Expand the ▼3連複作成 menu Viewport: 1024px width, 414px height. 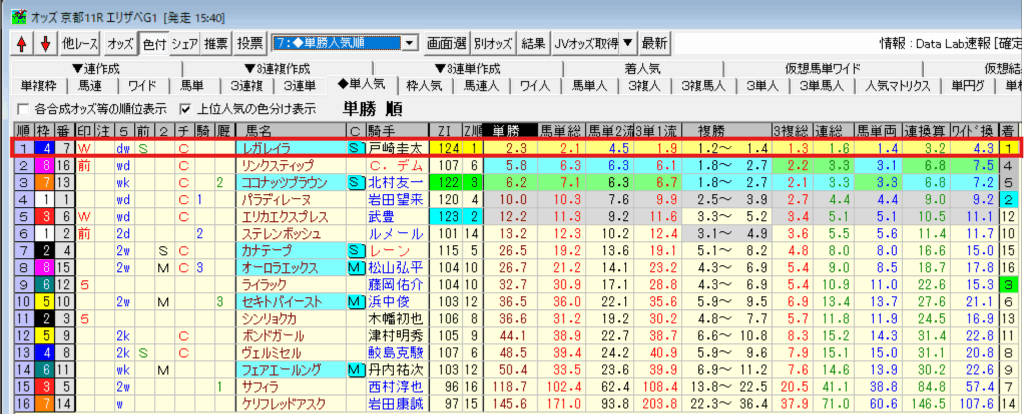272,68
